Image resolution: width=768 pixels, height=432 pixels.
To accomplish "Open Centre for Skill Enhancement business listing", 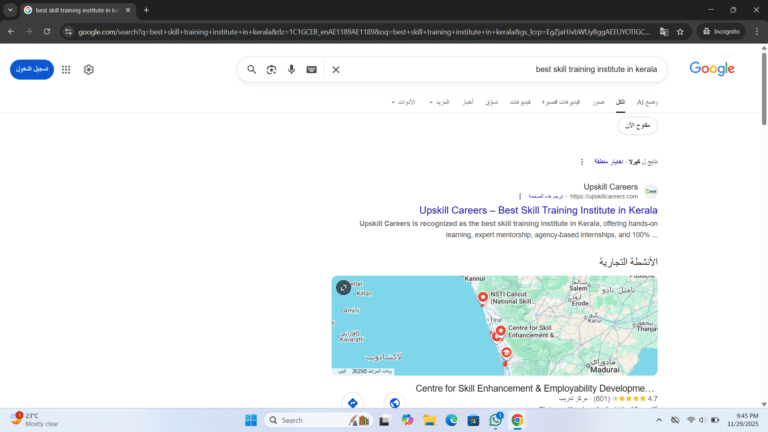I will (534, 388).
